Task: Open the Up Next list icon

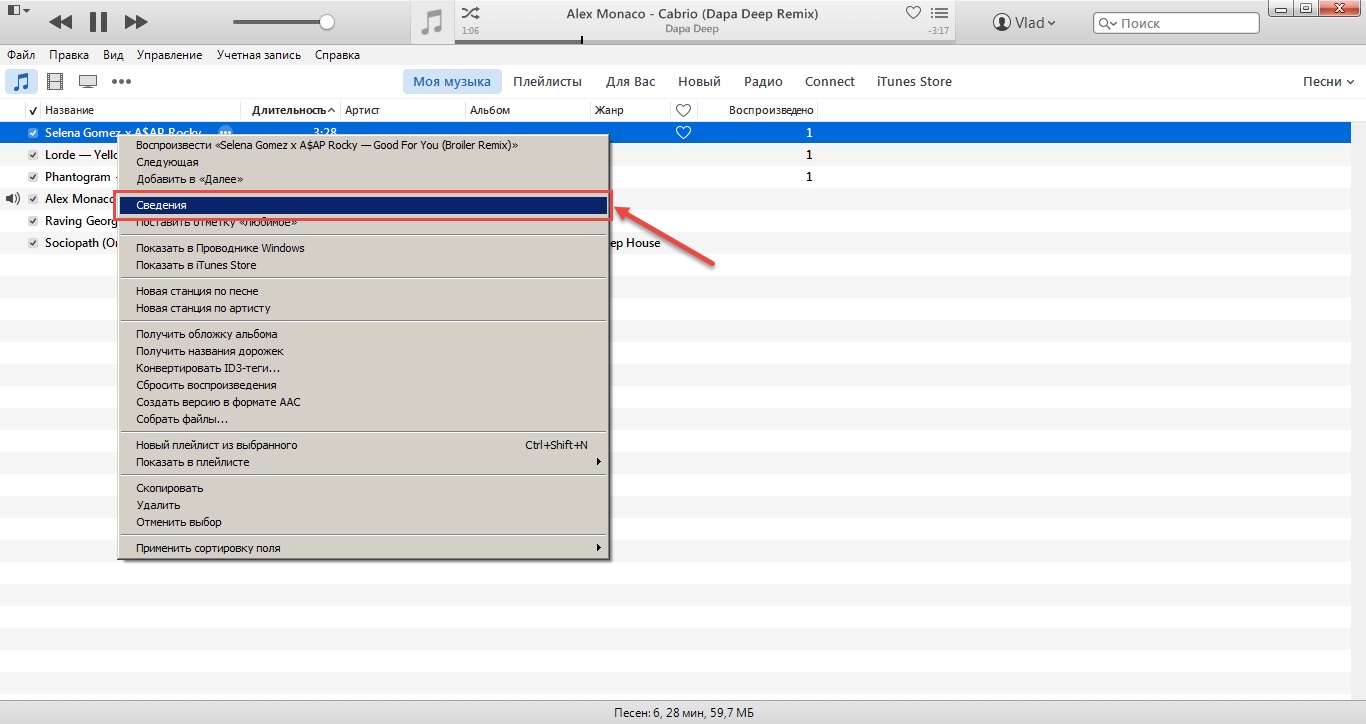Action: point(938,13)
